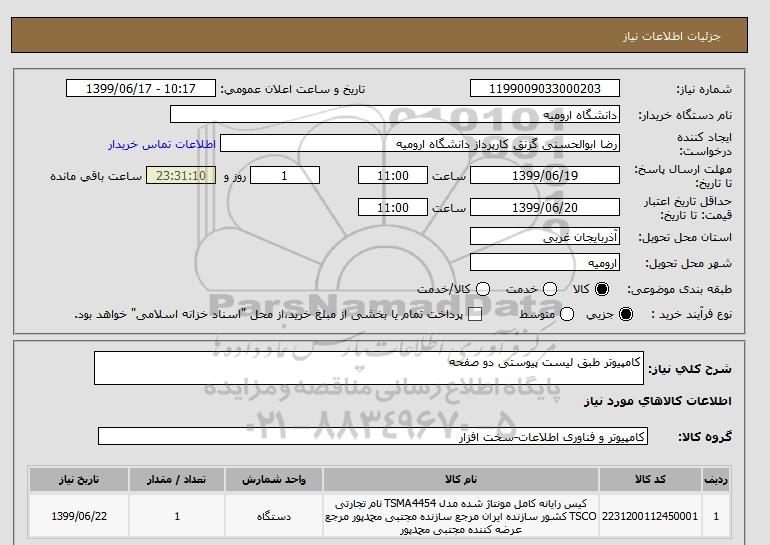This screenshot has height=545, width=770.
Task: Select the کالا/خدمت radio button
Action: click(x=483, y=289)
